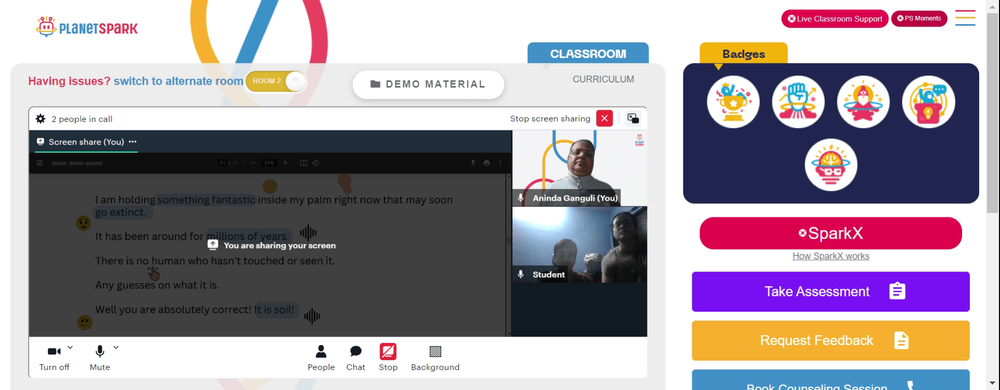Open How SparkX works link

[x=830, y=256]
